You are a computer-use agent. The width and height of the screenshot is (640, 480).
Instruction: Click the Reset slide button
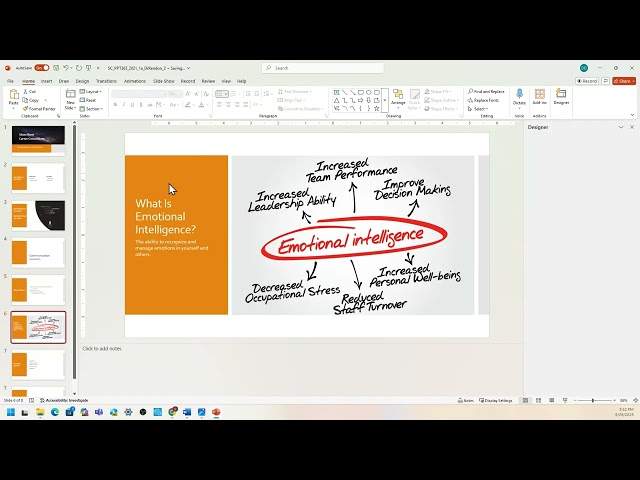[x=88, y=100]
